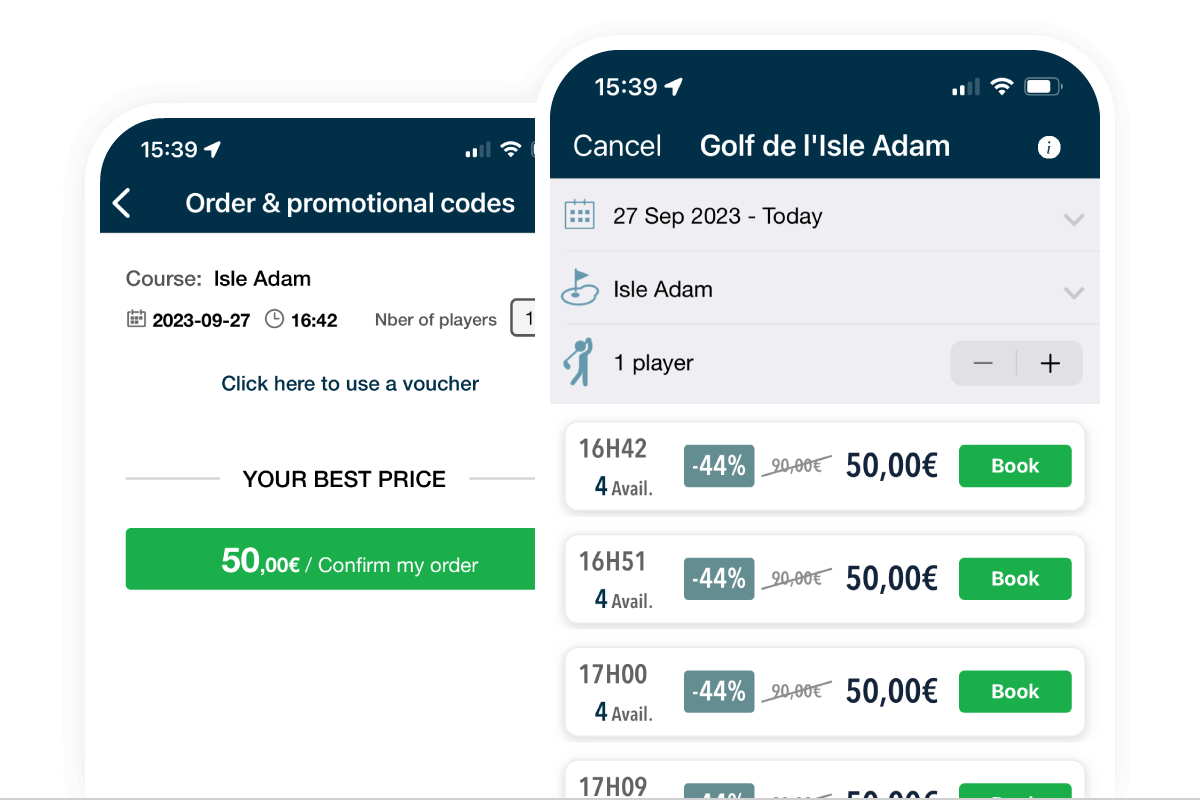Select Cancel at the top of the booking screen
This screenshot has height=800, width=1200.
point(616,146)
